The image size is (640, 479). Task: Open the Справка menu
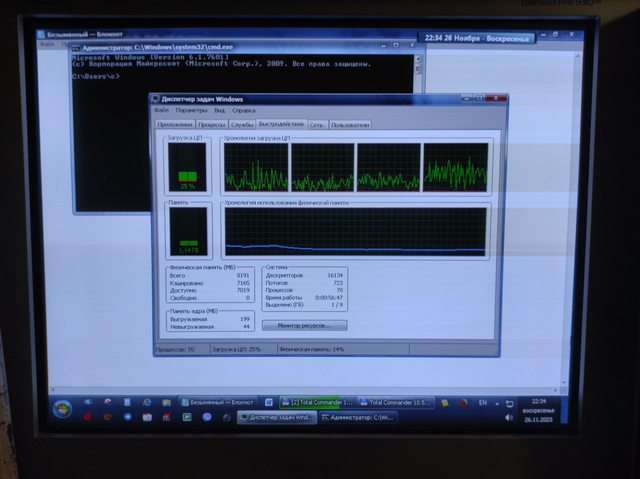(244, 111)
